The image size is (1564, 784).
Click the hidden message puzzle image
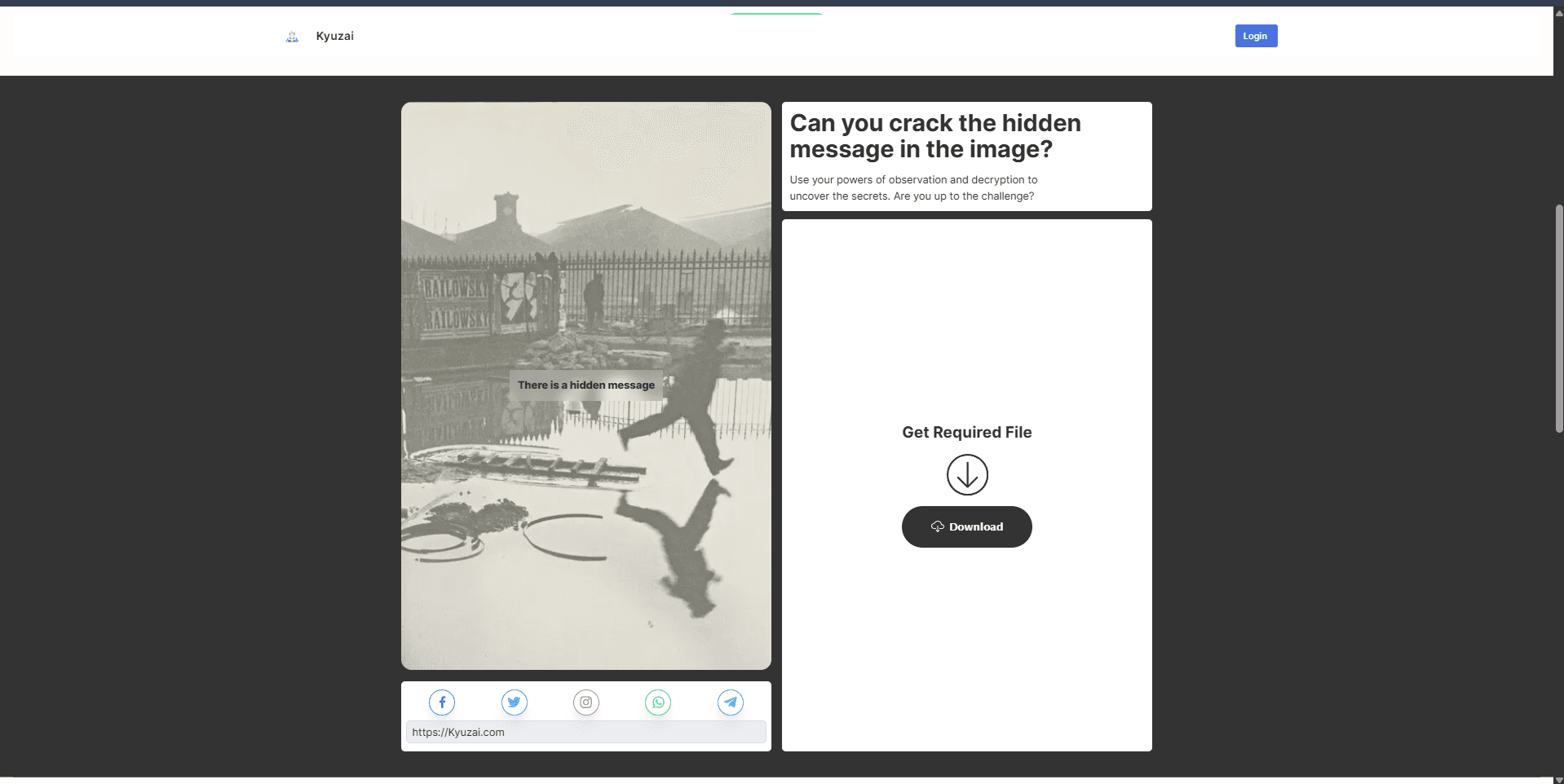pyautogui.click(x=586, y=385)
